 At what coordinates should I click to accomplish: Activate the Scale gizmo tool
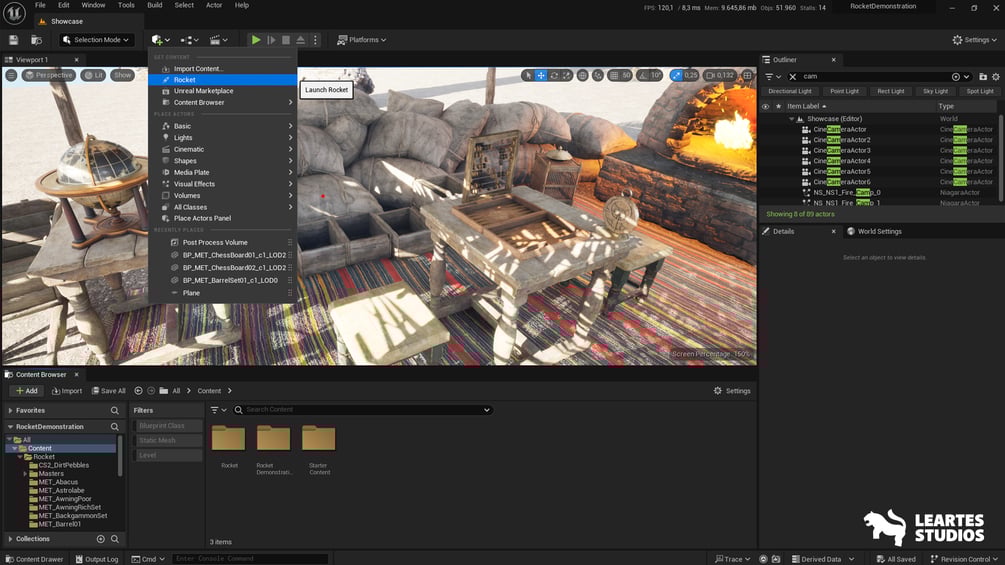coord(567,76)
